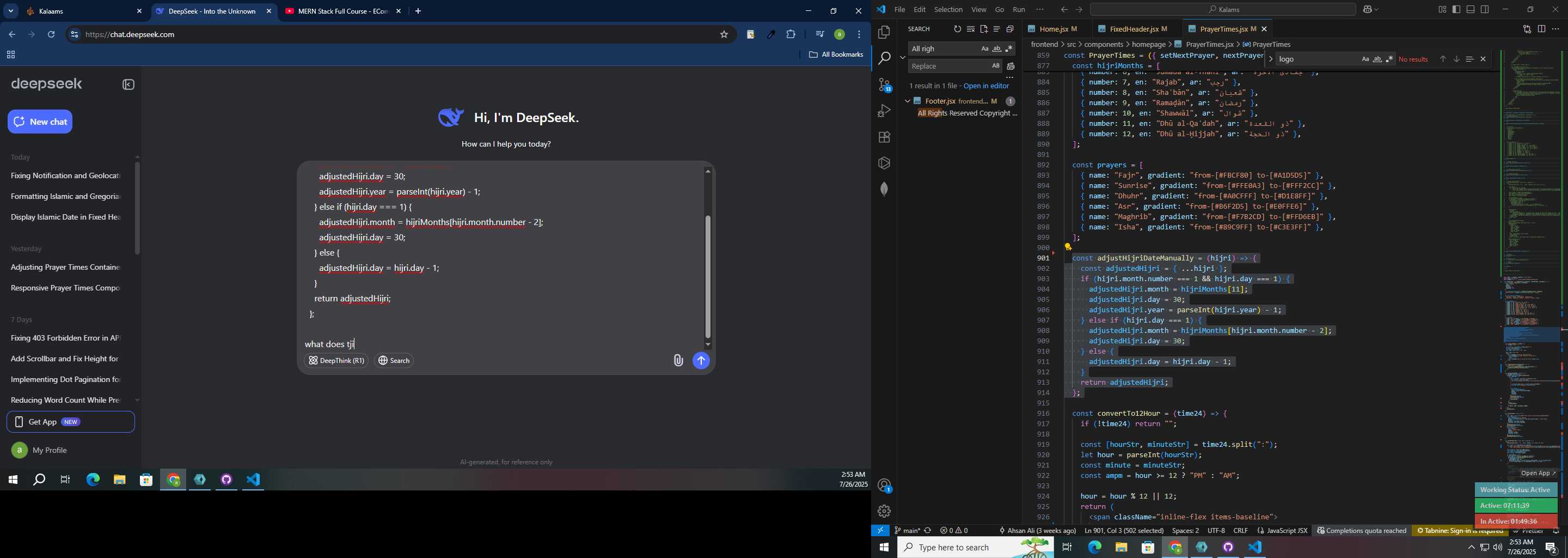Expand replace mode in editor find widget
The height and width of the screenshot is (558, 1568).
coord(1270,59)
